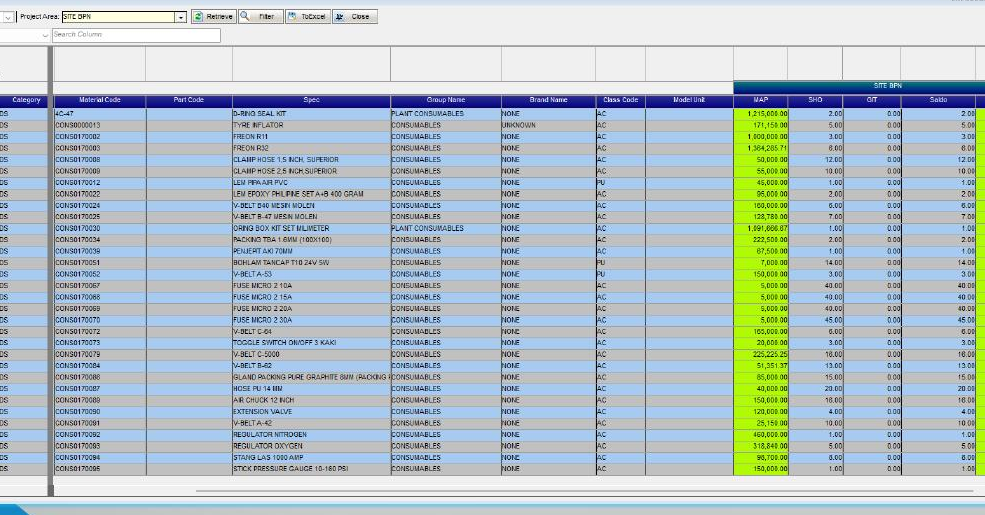The height and width of the screenshot is (515, 985).
Task: Click the Part Code column header
Action: [189, 100]
